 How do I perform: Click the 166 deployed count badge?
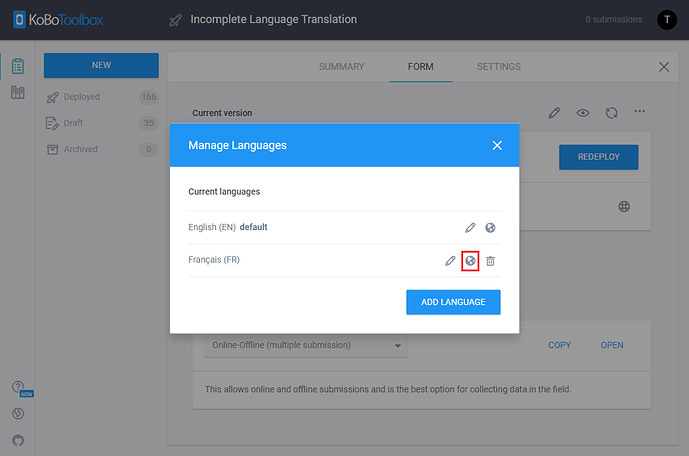[149, 97]
